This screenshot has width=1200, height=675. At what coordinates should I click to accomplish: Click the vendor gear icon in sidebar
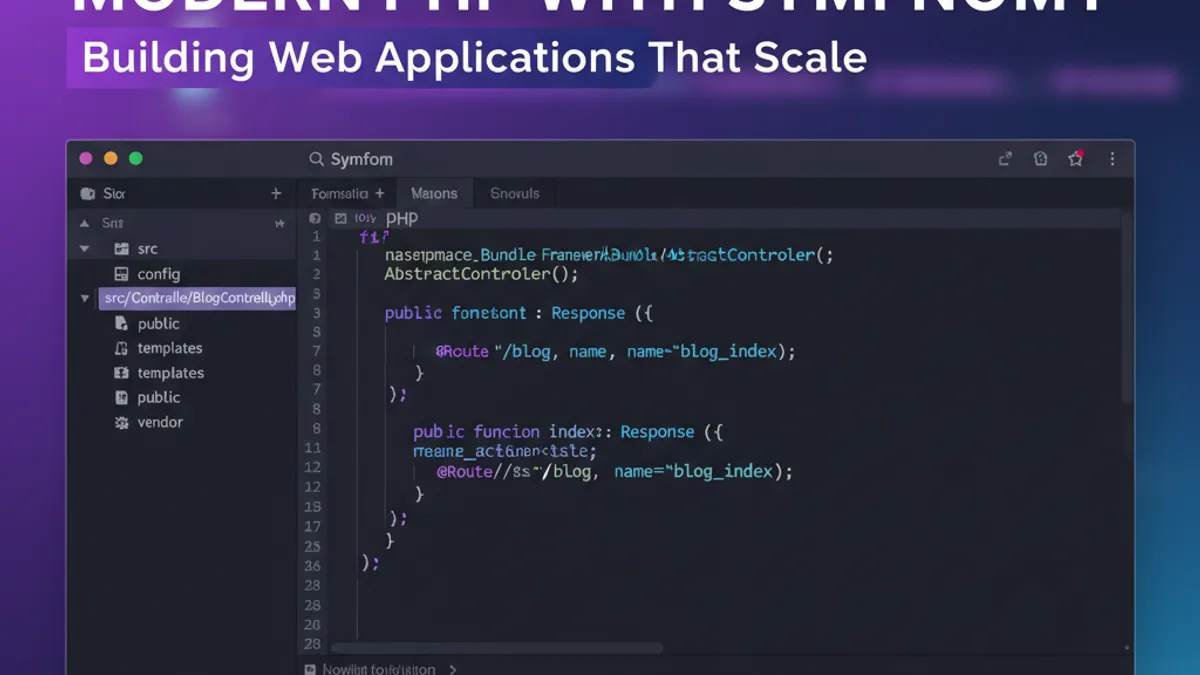click(x=120, y=422)
